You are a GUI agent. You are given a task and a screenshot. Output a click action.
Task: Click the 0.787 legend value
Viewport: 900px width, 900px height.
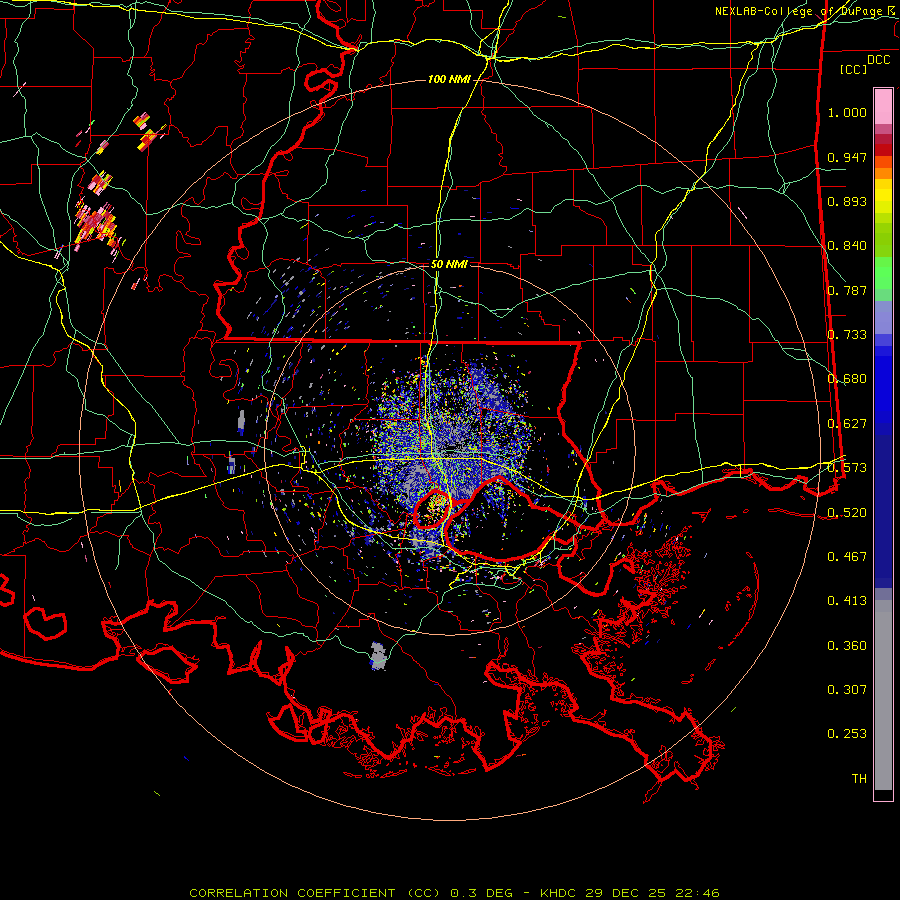pos(847,290)
